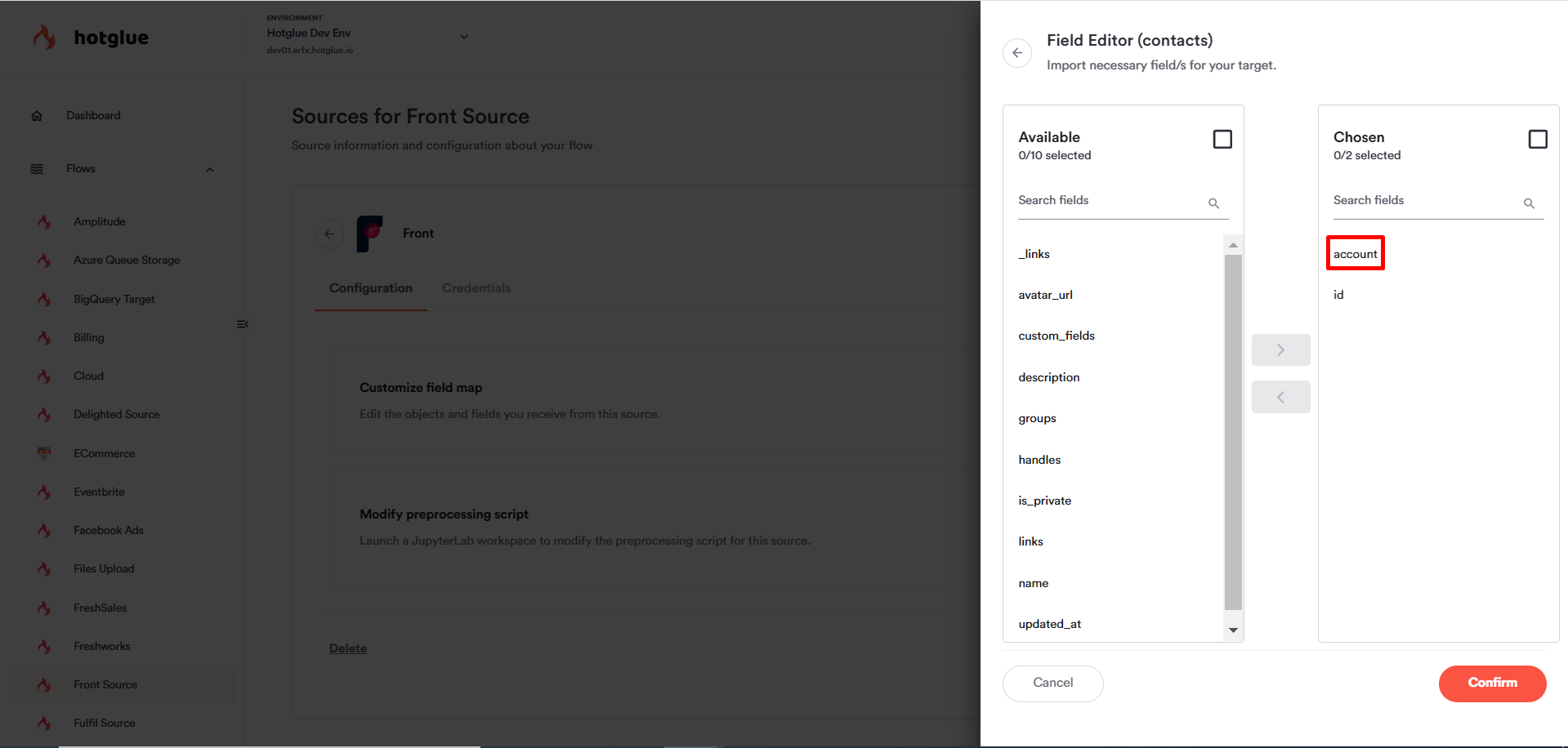Select the avatar_url field
The image size is (1568, 748).
point(1045,296)
